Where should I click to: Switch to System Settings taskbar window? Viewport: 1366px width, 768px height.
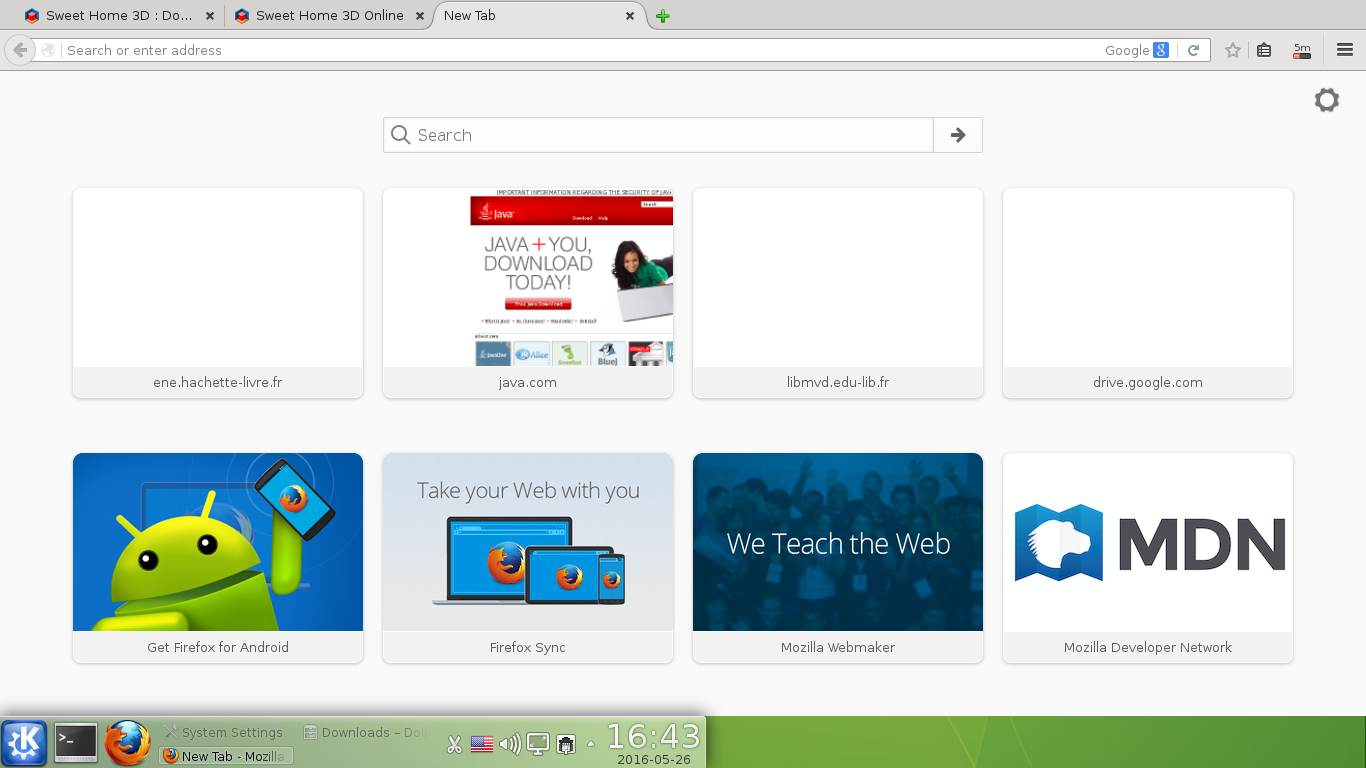coord(226,732)
